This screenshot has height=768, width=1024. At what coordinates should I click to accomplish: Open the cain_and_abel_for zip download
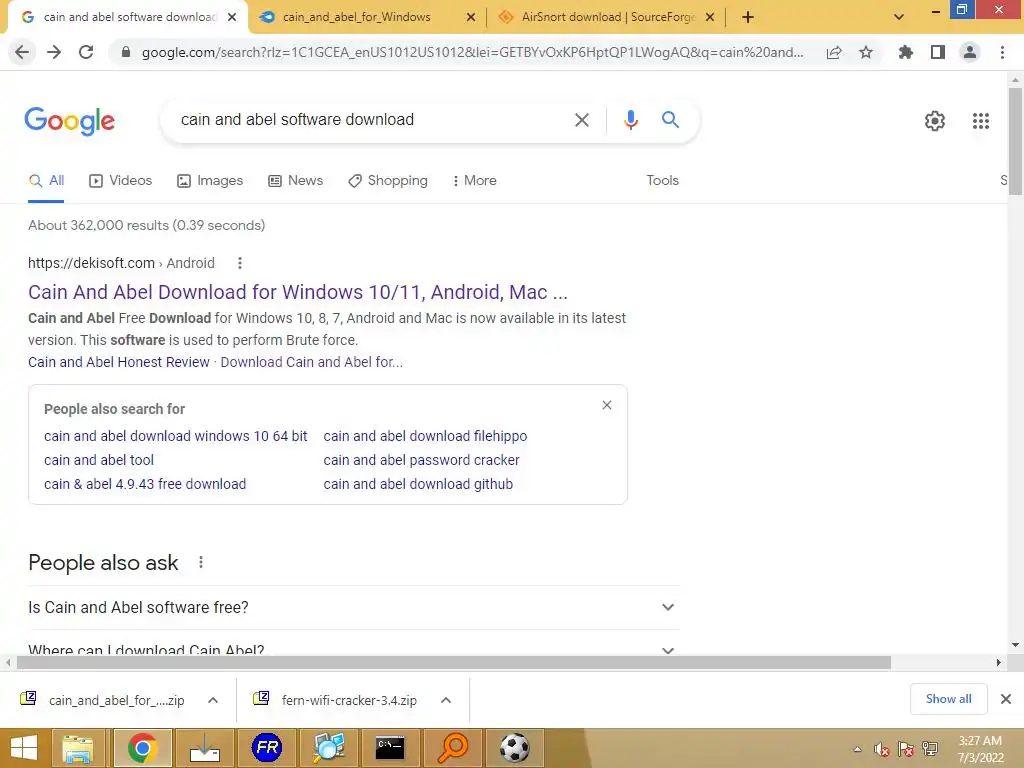(103, 700)
